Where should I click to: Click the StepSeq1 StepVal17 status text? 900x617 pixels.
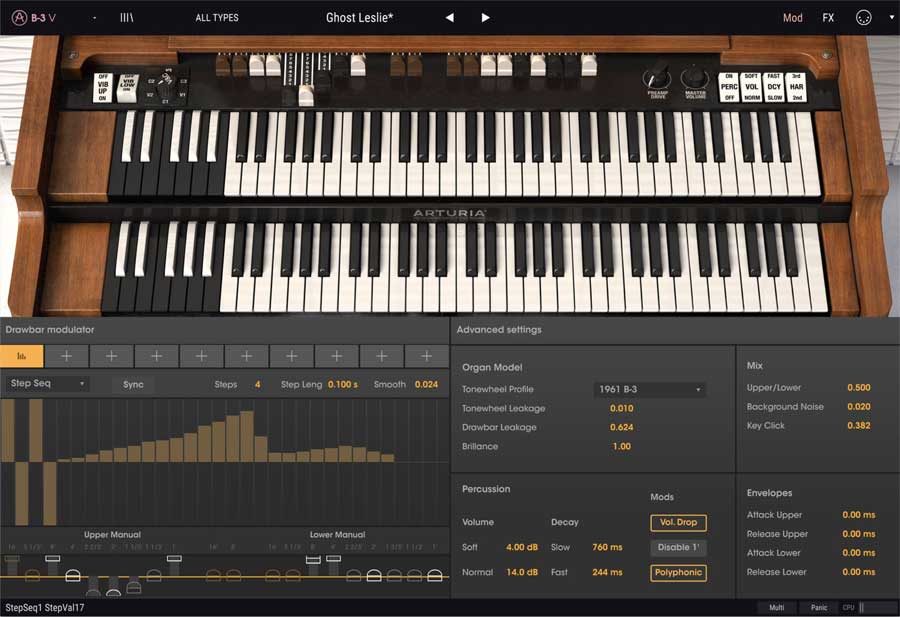45,608
